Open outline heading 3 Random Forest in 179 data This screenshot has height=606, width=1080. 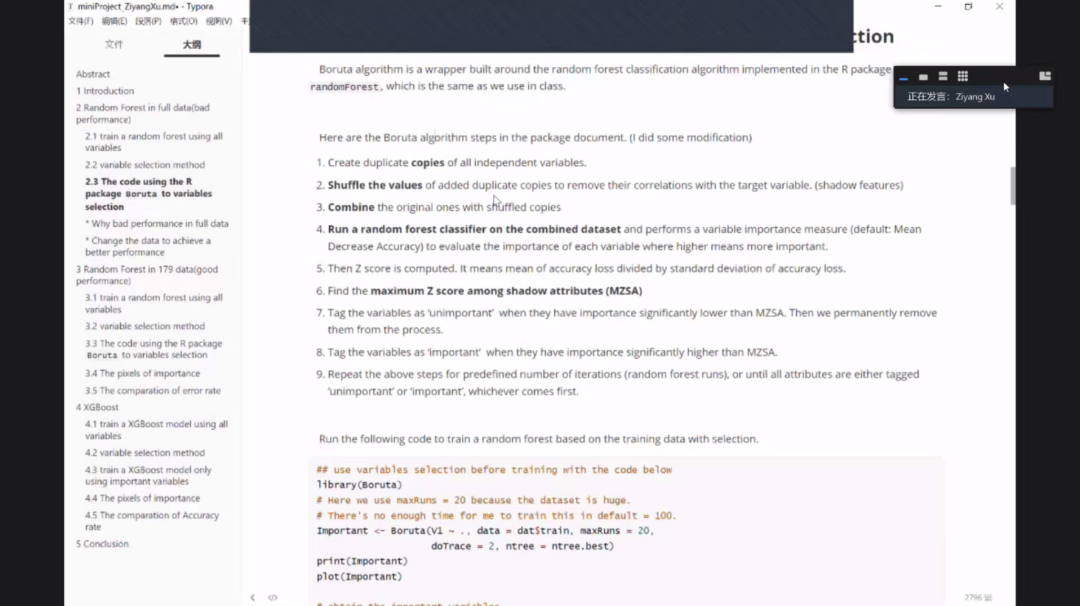click(x=147, y=275)
